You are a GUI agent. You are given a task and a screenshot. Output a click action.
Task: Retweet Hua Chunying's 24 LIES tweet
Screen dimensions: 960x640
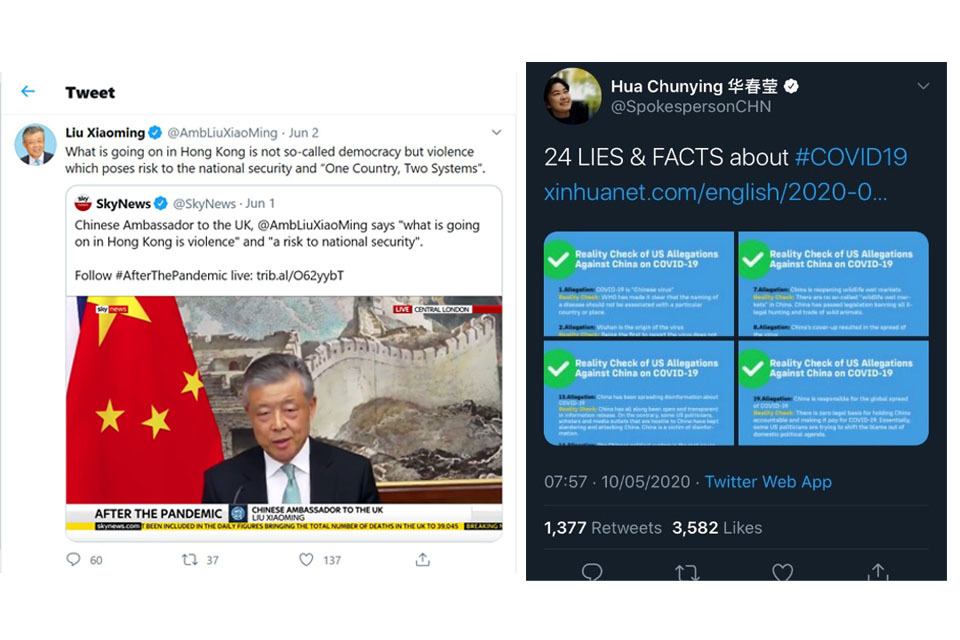point(687,572)
